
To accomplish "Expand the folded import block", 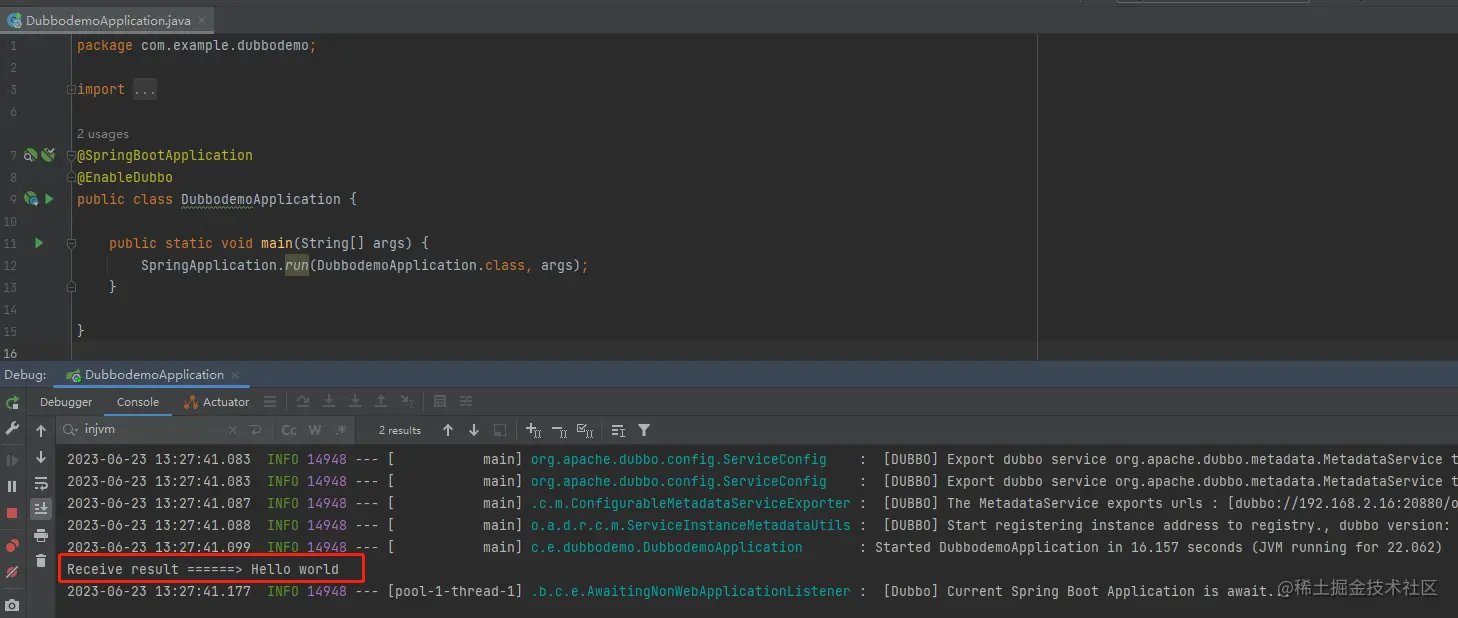I will click(71, 89).
